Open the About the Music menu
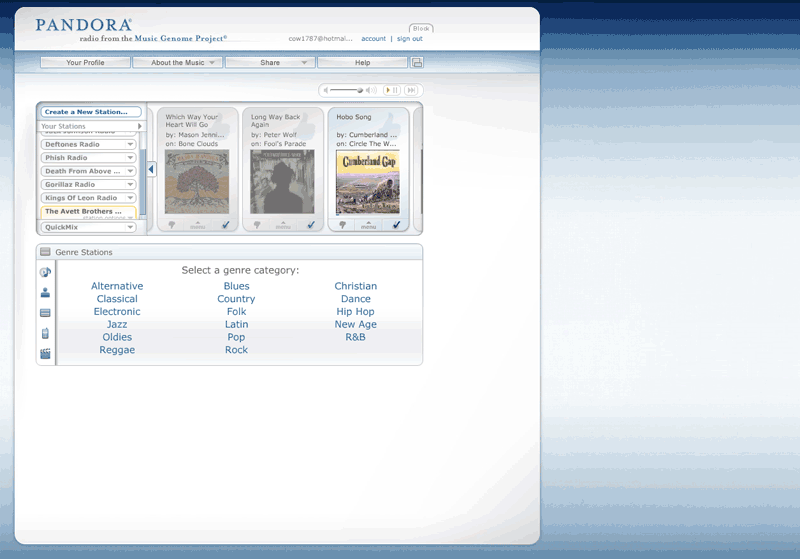Image resolution: width=800 pixels, height=559 pixels. click(178, 62)
